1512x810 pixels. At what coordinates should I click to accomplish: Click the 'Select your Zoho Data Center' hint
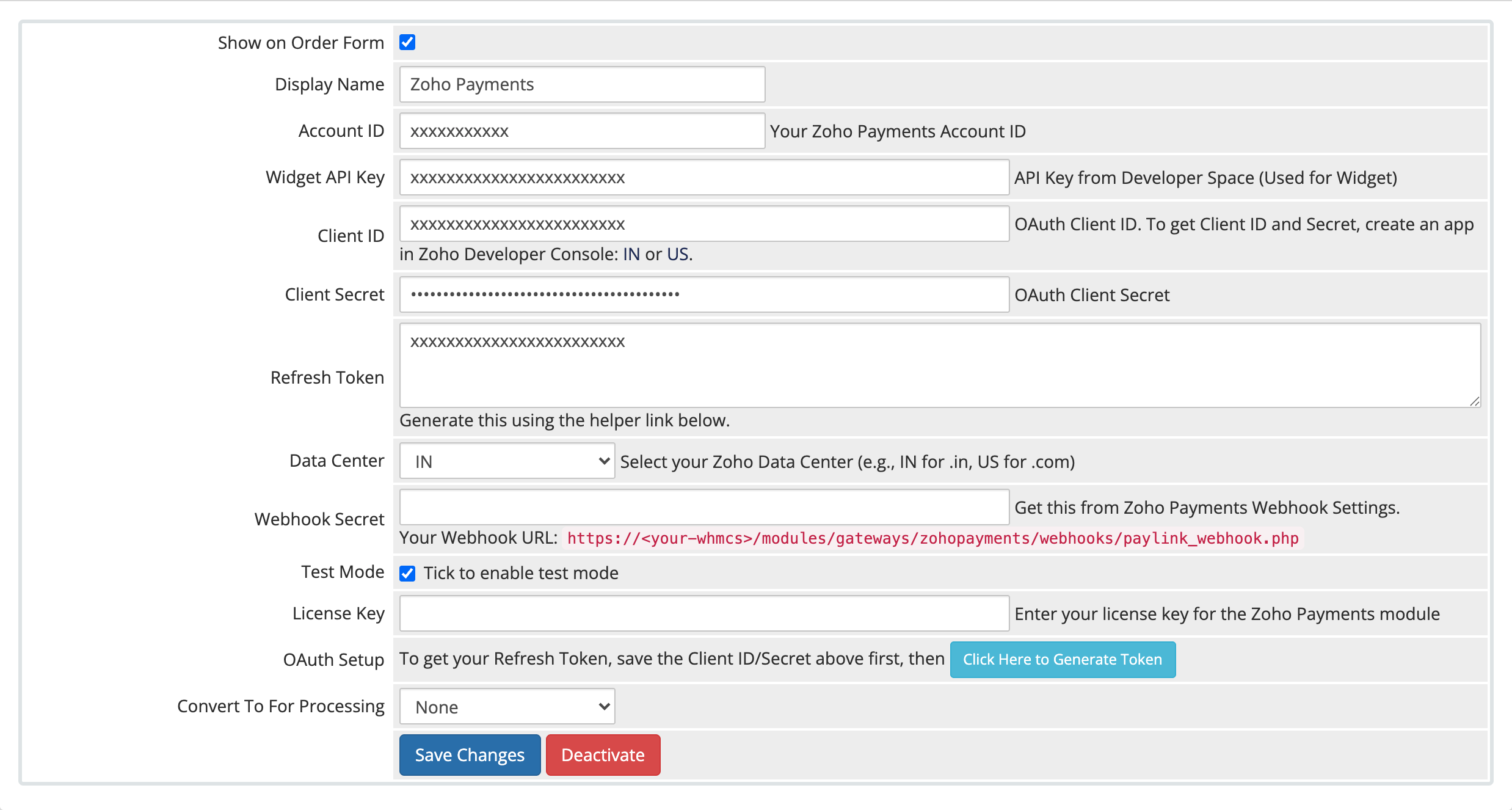pos(848,462)
